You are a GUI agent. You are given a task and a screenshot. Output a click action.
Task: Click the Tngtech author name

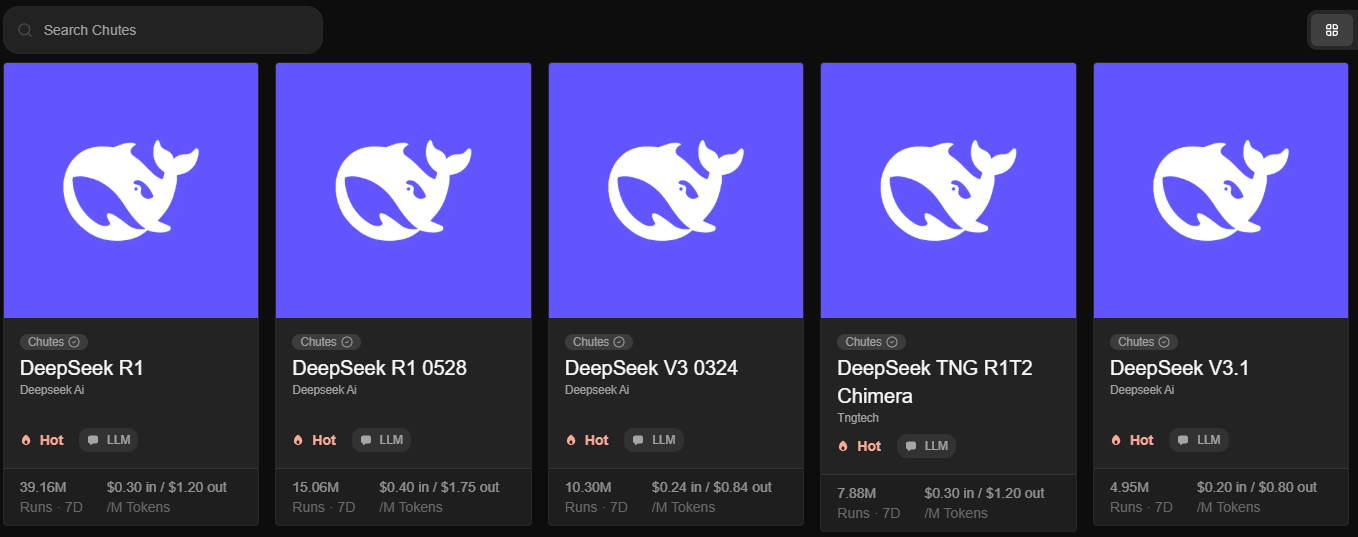pyautogui.click(x=858, y=418)
